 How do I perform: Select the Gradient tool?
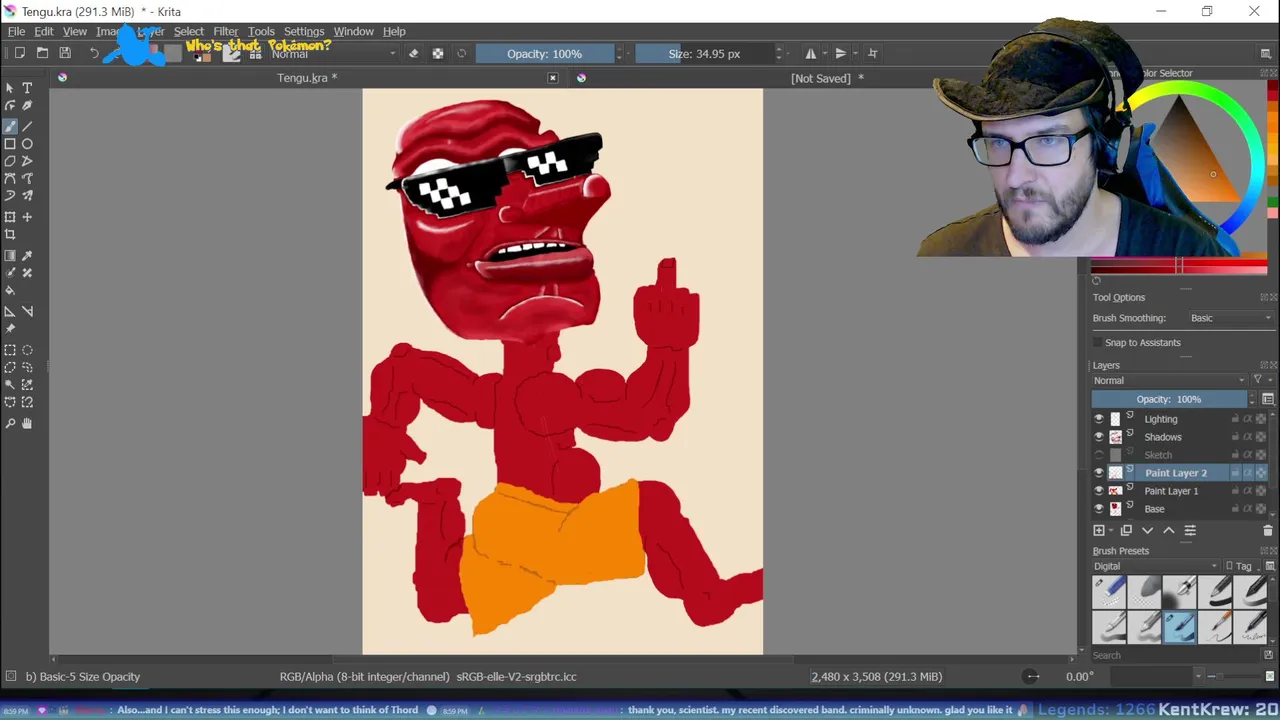[x=10, y=256]
